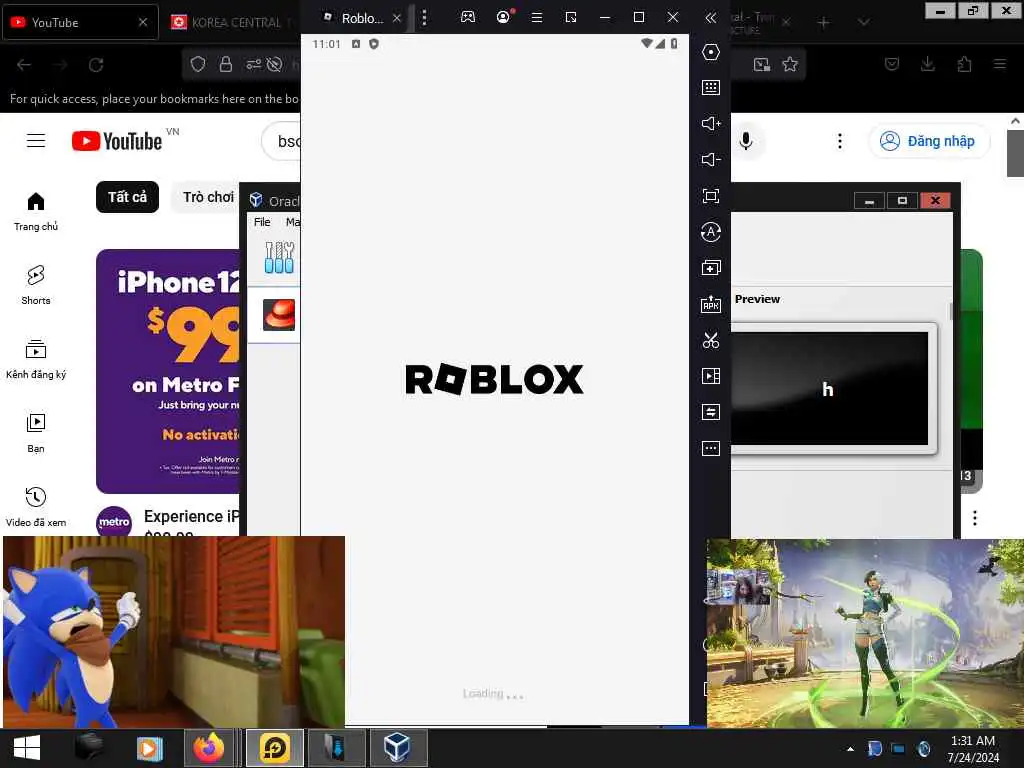Click the VirtualBox Preview thumbnail

(x=829, y=389)
